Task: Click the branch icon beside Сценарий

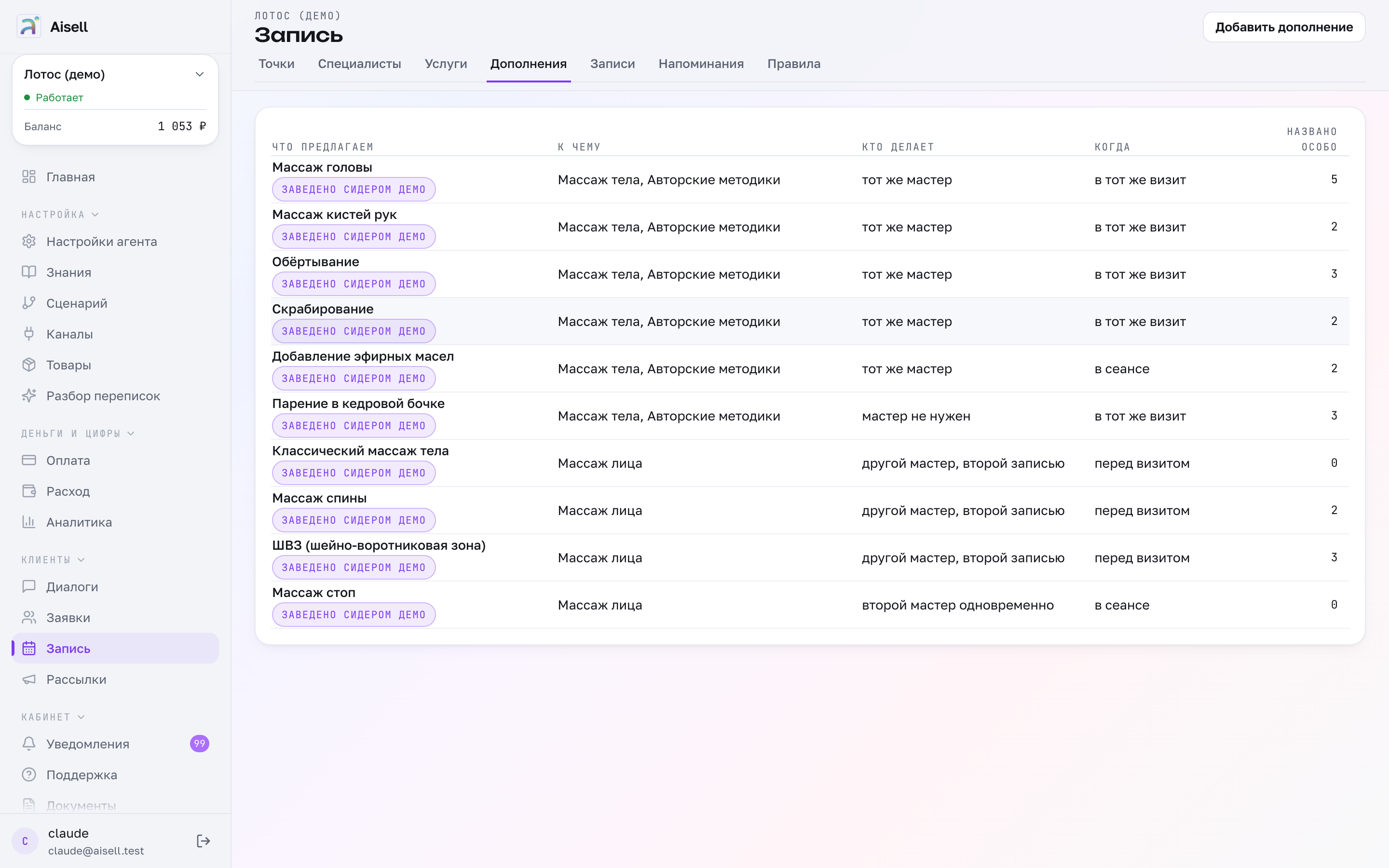Action: click(29, 303)
